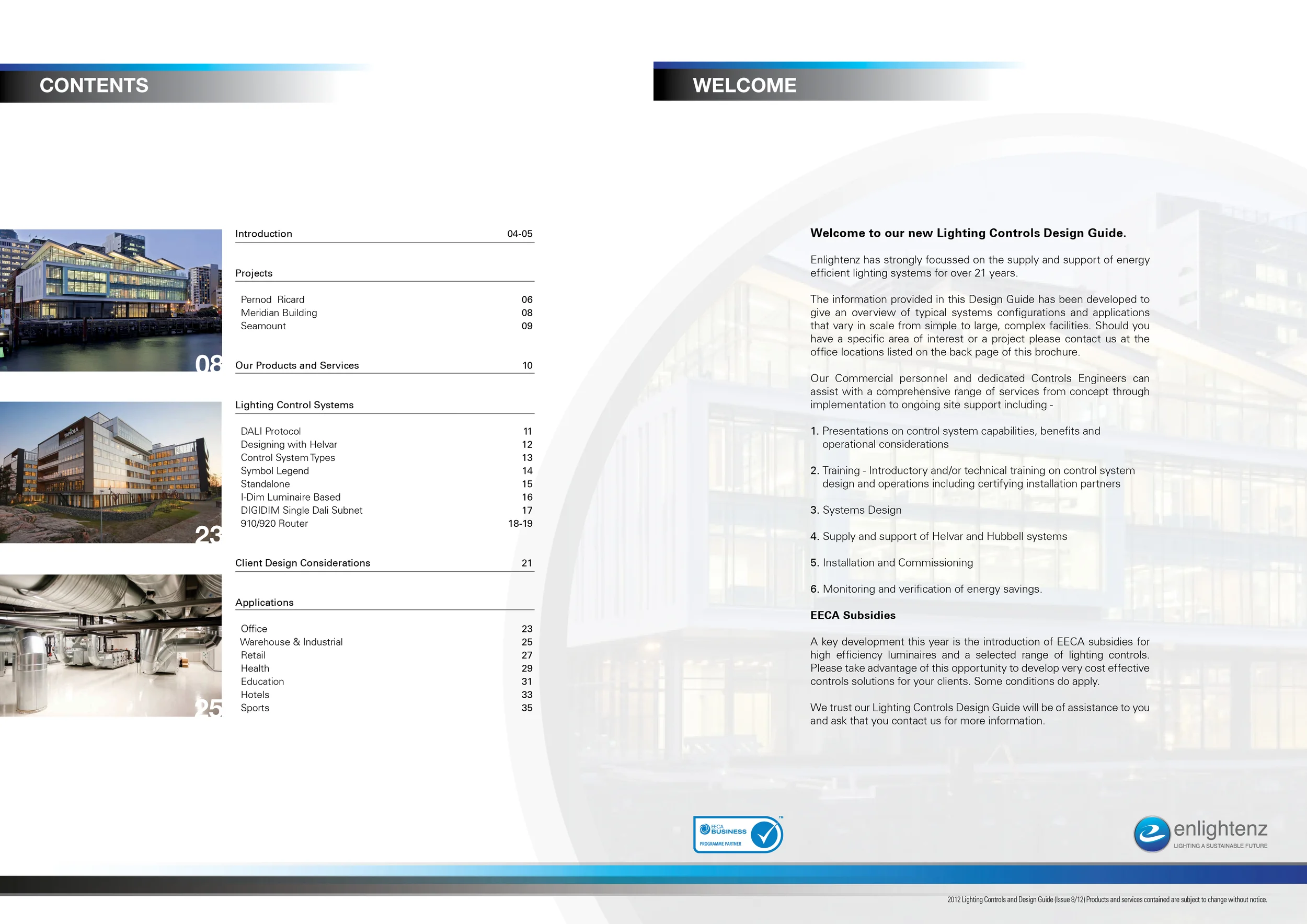Jump to the Seamount project entry

[263, 326]
